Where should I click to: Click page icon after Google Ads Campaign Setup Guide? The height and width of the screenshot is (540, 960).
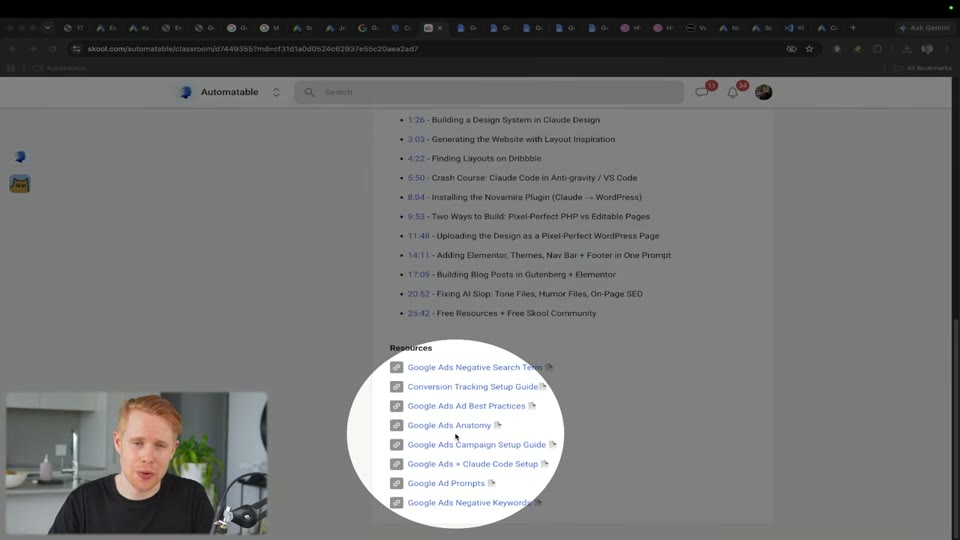pos(552,444)
